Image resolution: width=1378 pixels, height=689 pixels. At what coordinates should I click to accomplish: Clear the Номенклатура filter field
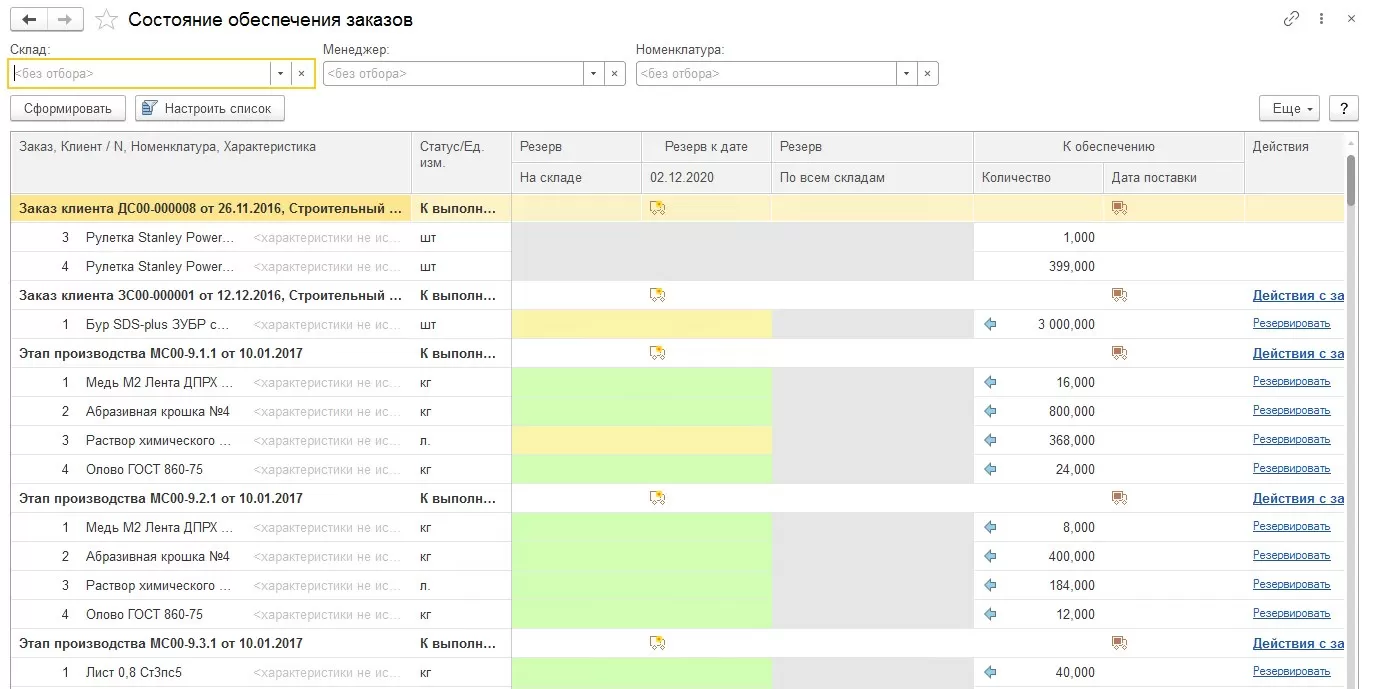click(x=928, y=74)
